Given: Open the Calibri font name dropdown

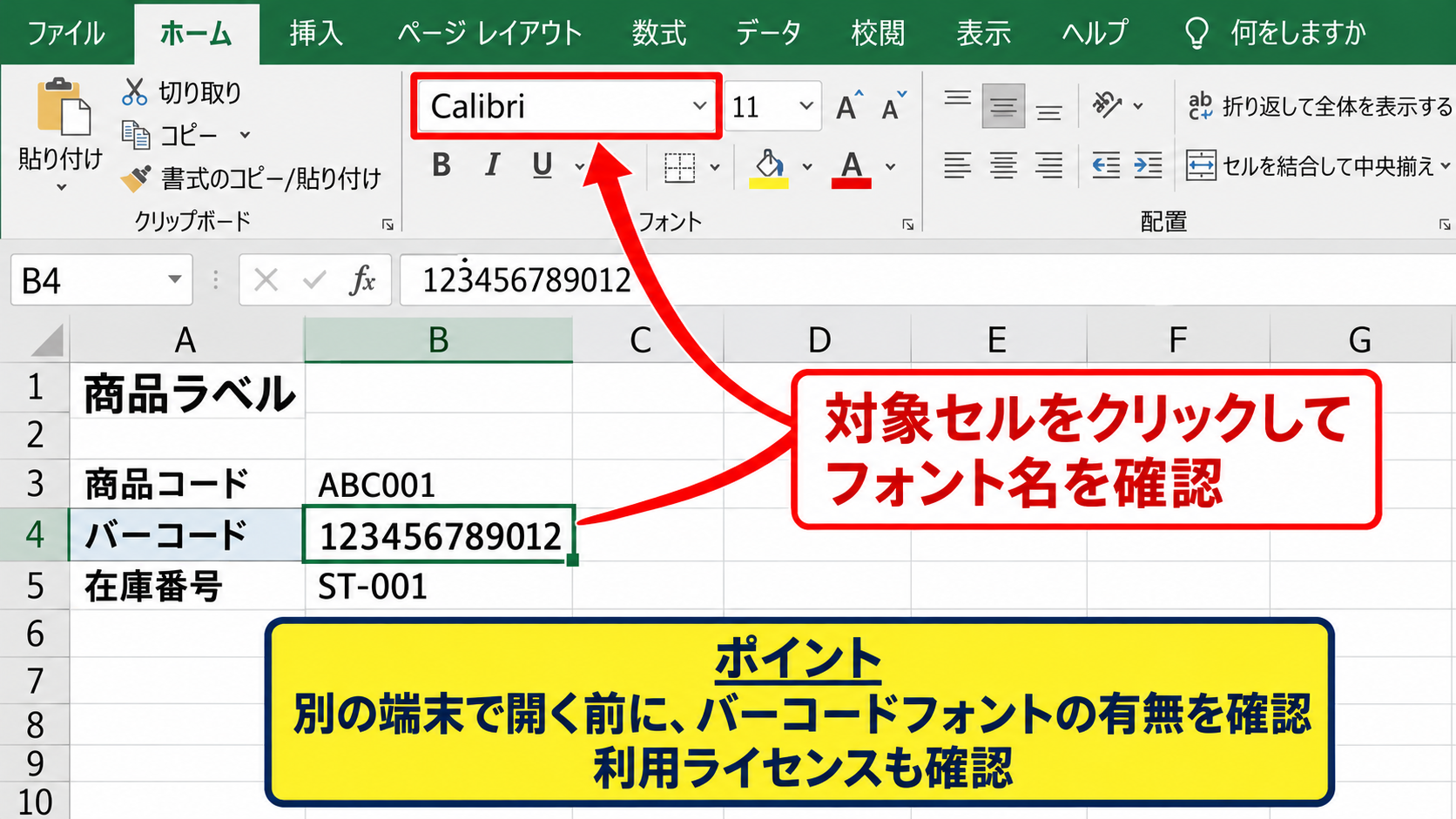Looking at the screenshot, I should [699, 106].
